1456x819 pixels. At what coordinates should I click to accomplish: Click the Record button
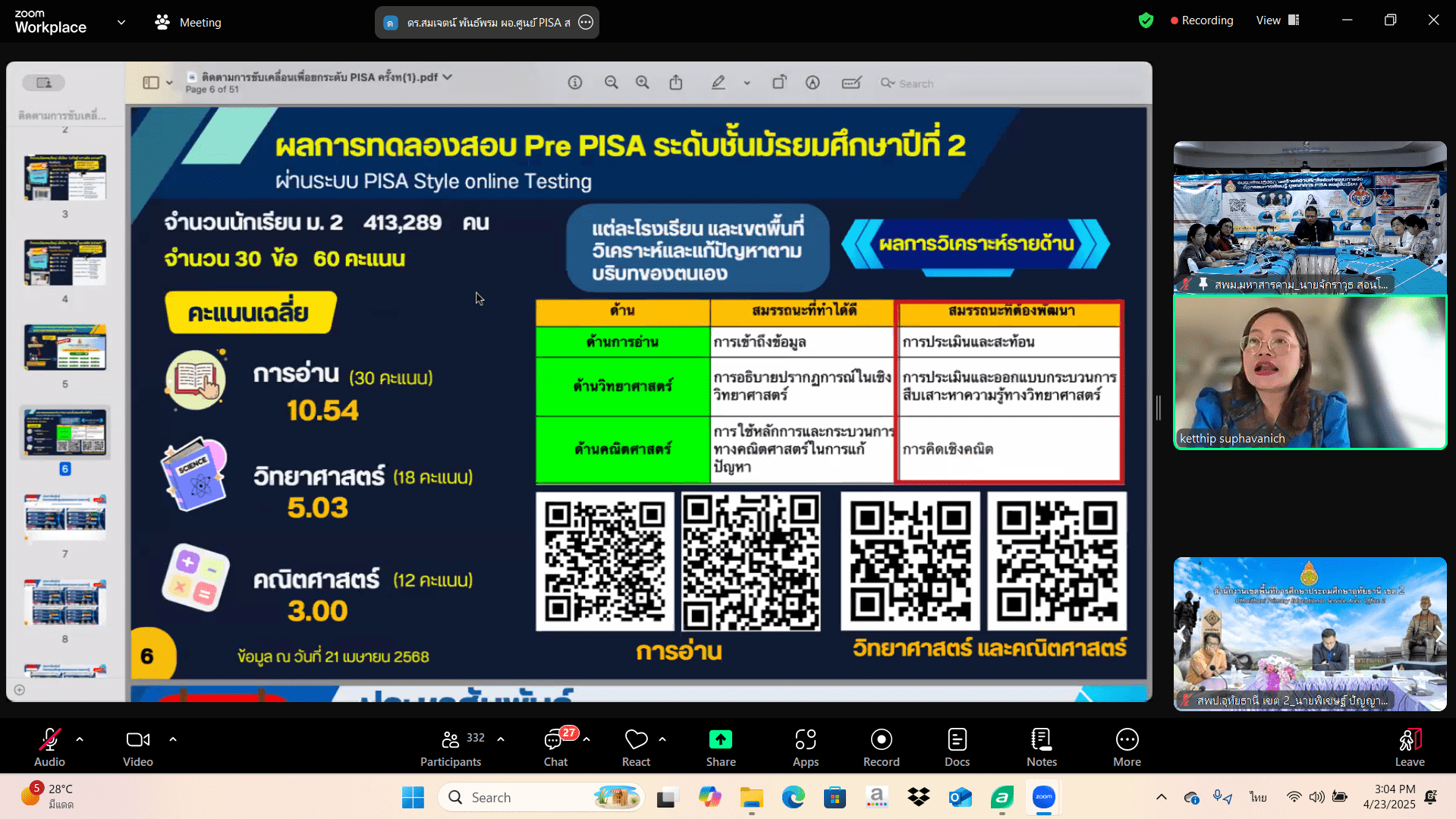[882, 747]
